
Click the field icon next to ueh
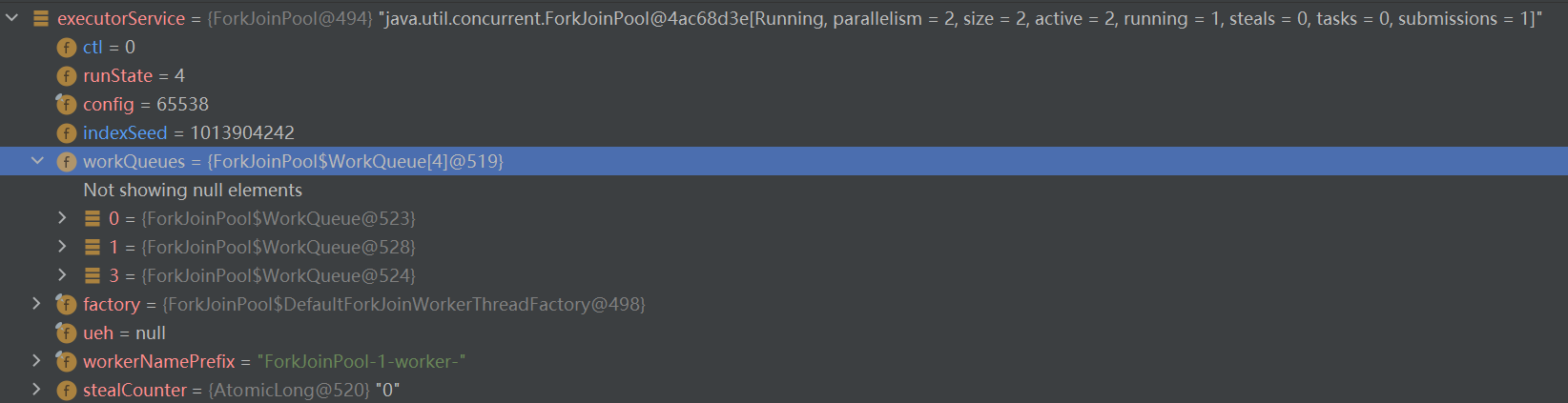click(x=66, y=332)
